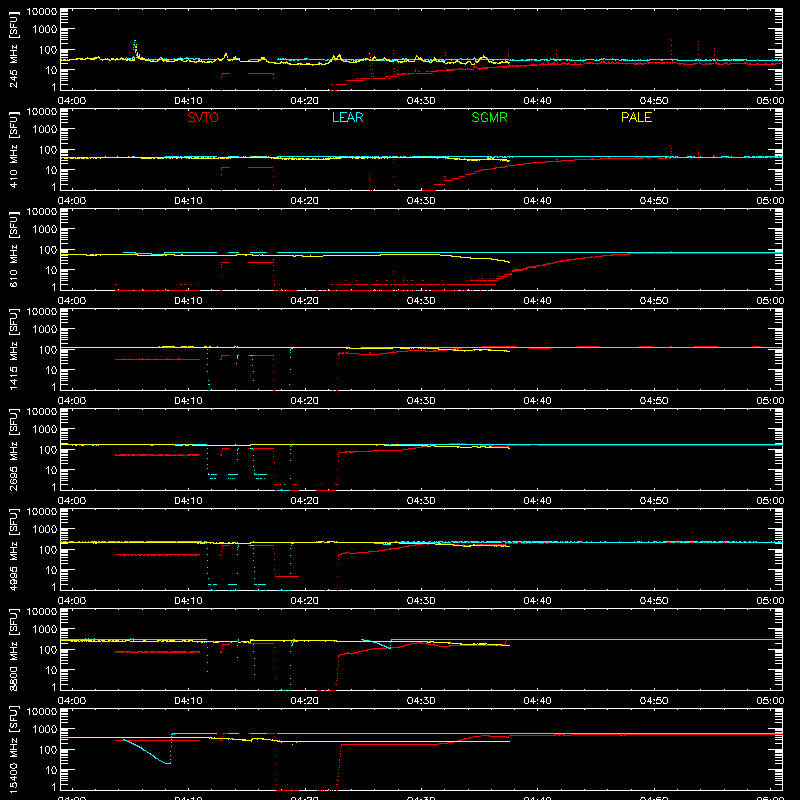Viewport: 800px width, 800px height.
Task: Click the 04:10 tick under the 2695 MHz panel
Action: pyautogui.click(x=188, y=501)
